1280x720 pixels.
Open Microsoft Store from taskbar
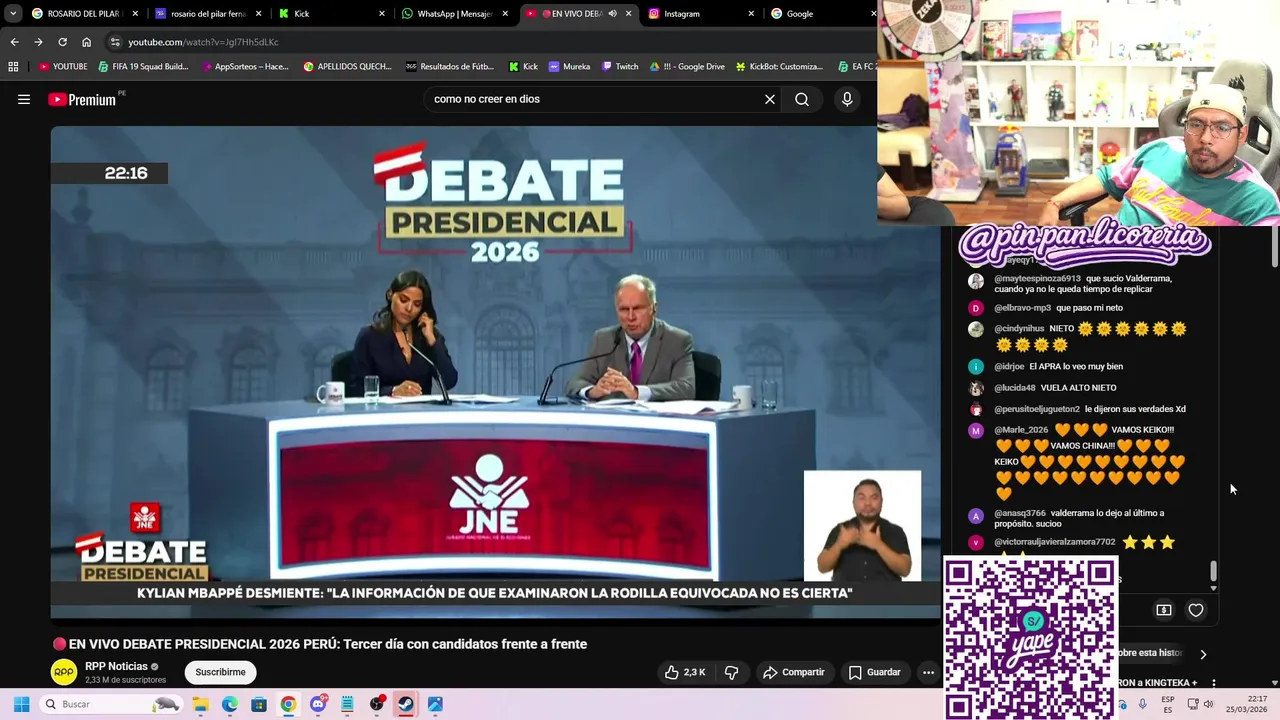point(259,704)
